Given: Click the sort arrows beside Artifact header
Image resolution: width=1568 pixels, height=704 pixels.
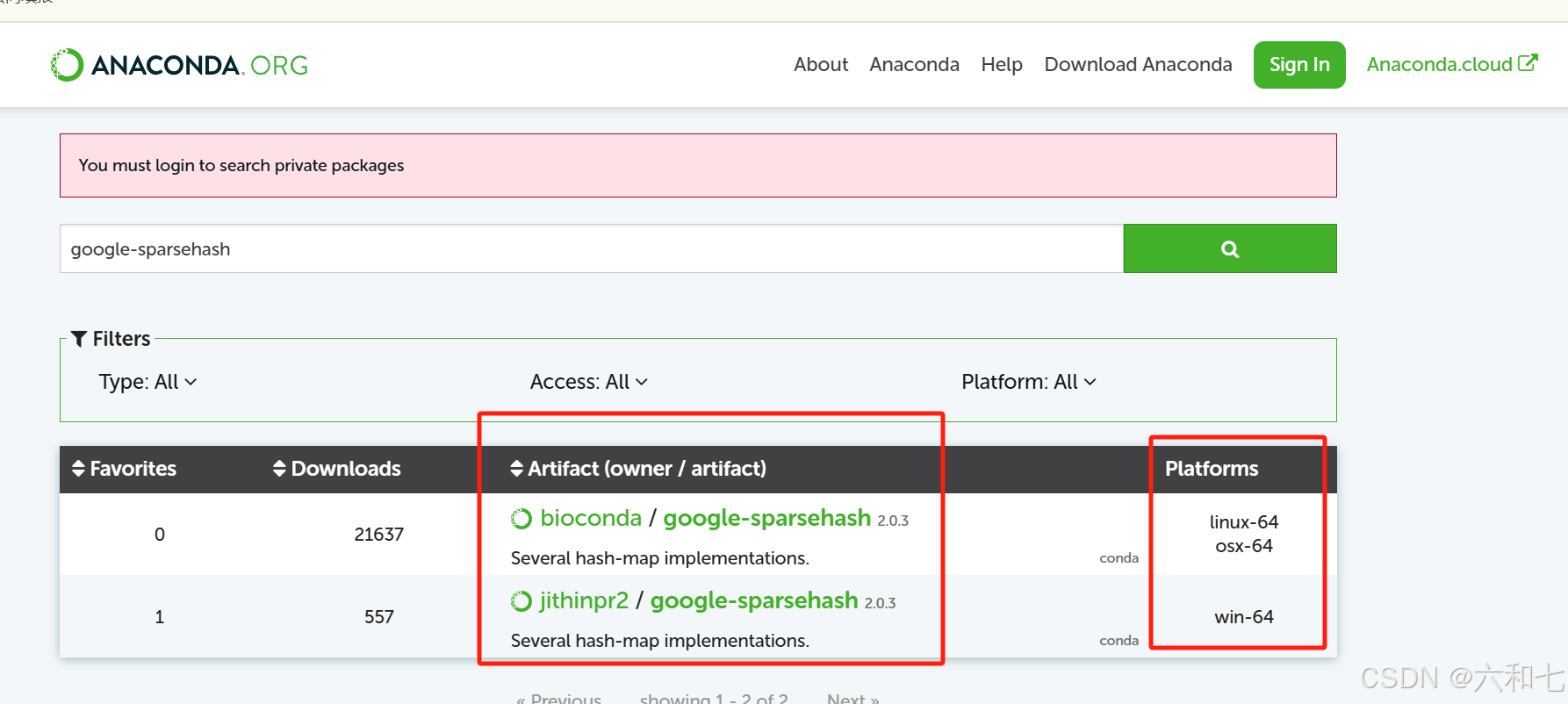Looking at the screenshot, I should [516, 469].
